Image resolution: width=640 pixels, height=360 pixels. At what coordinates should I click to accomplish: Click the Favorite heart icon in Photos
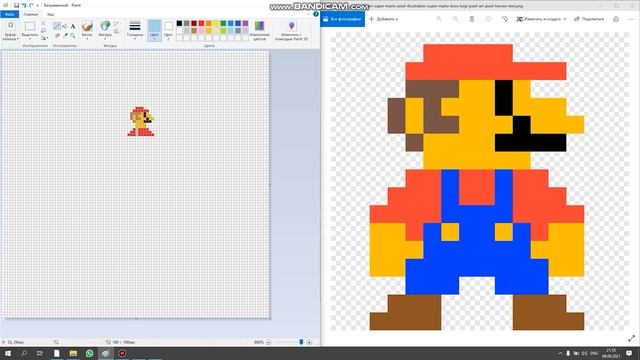click(x=488, y=19)
